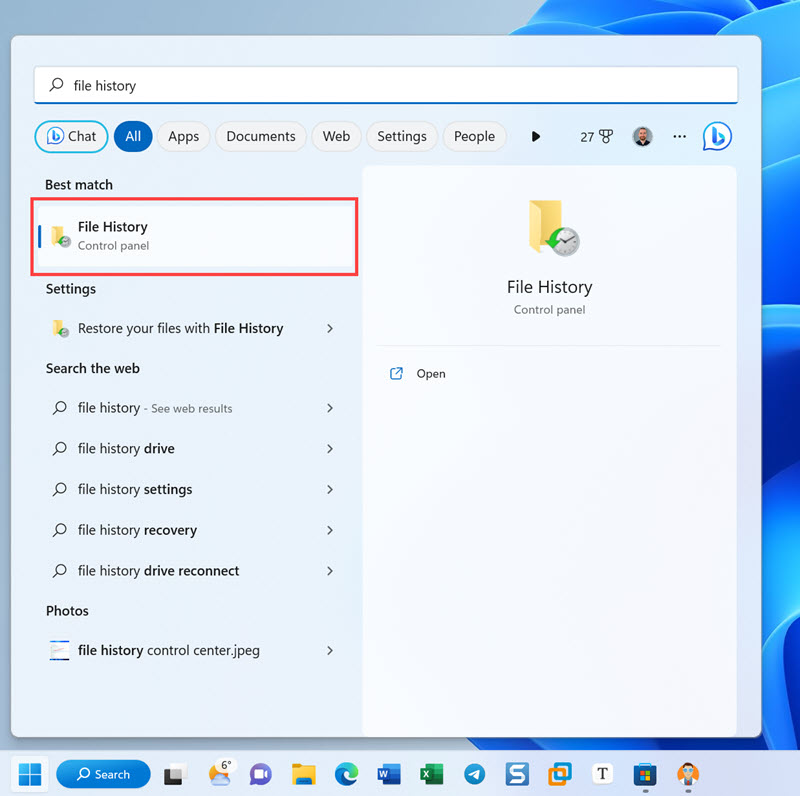Open the Windows Start button
The image size is (800, 796).
point(30,775)
